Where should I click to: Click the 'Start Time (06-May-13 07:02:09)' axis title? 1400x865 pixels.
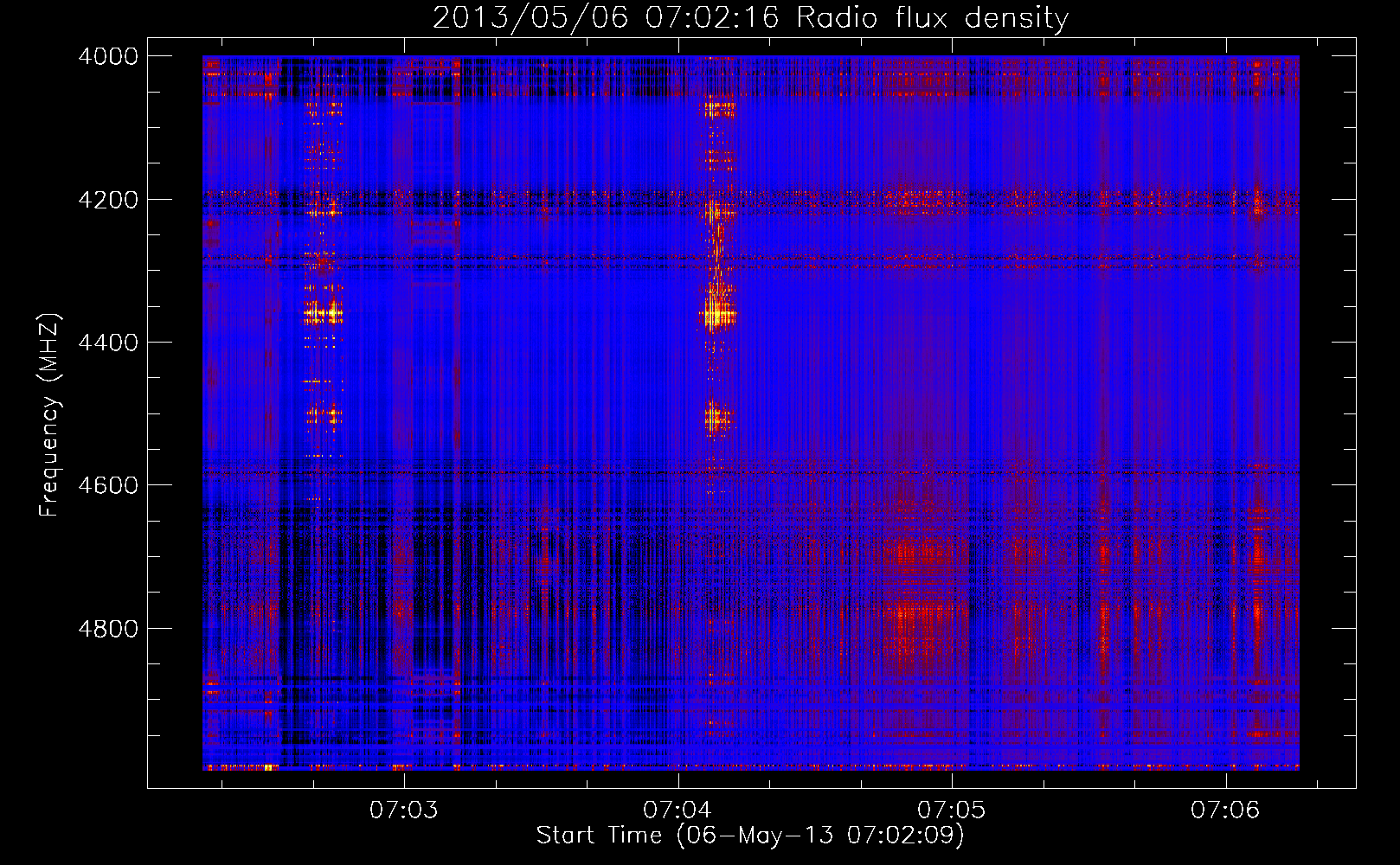click(750, 836)
